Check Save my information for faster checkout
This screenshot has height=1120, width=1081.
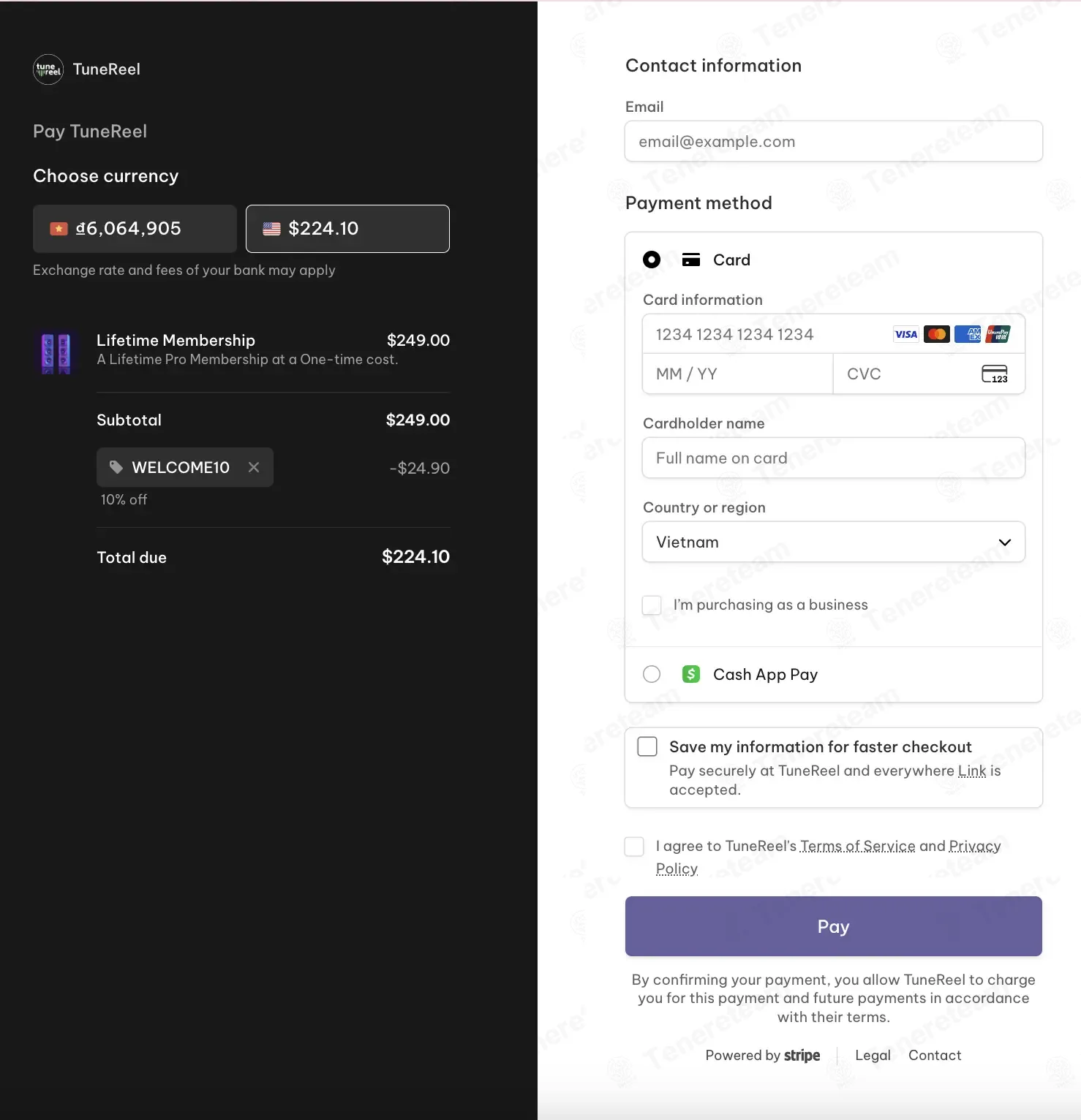pyautogui.click(x=647, y=746)
